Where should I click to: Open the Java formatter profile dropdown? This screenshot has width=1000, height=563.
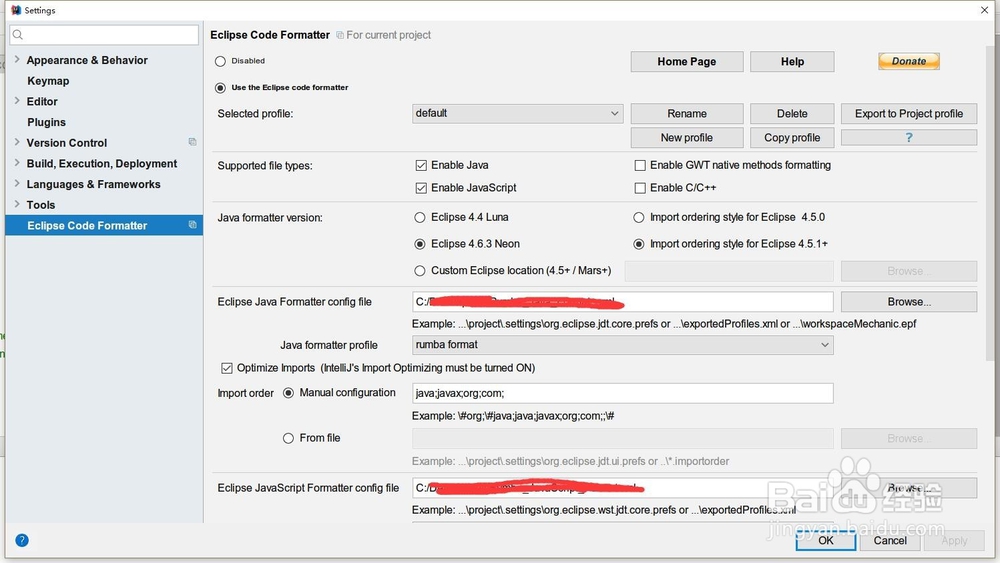coord(622,345)
